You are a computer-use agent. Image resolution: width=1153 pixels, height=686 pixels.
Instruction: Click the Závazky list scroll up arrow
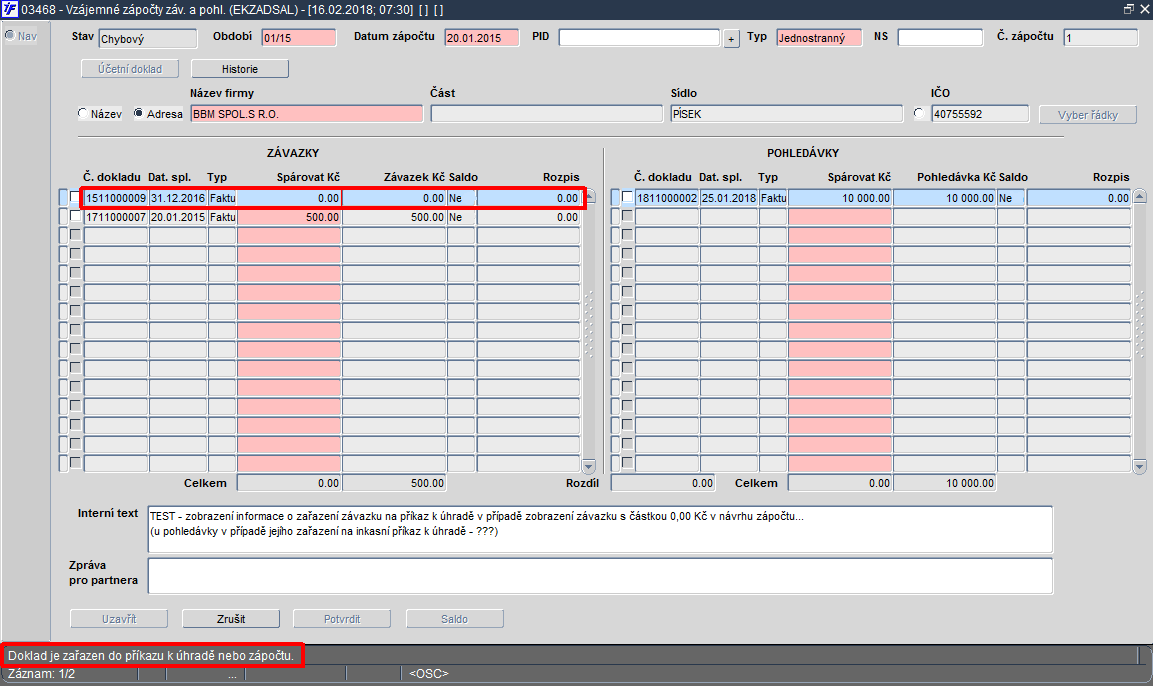click(x=590, y=197)
